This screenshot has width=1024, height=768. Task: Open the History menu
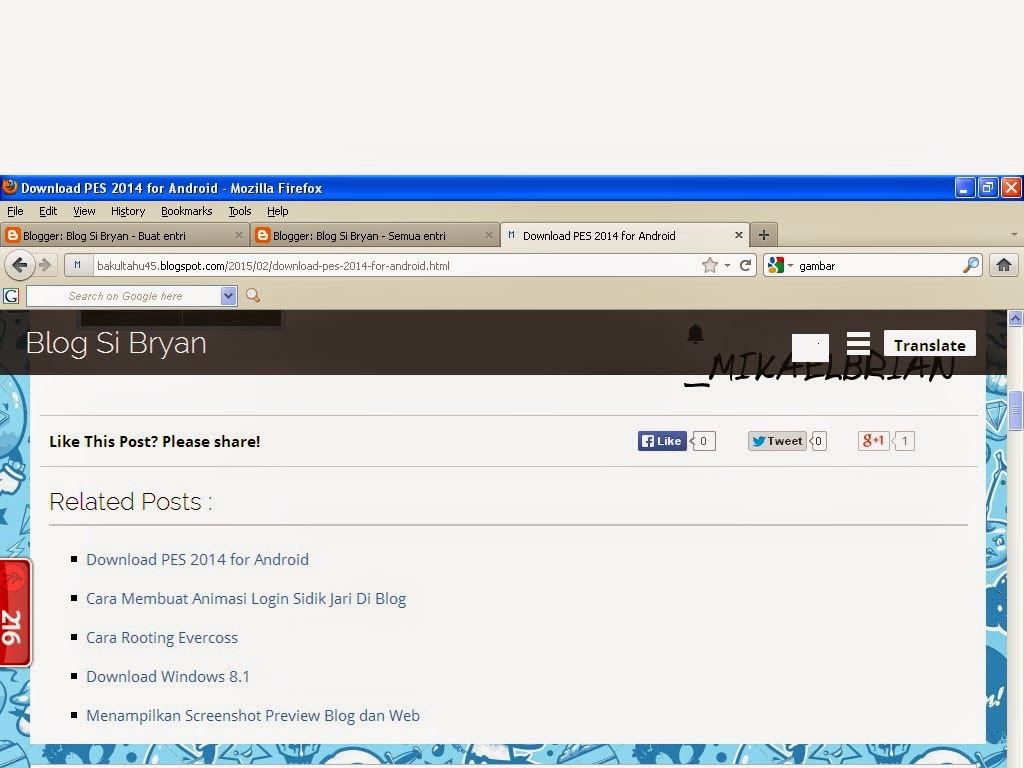pos(128,211)
